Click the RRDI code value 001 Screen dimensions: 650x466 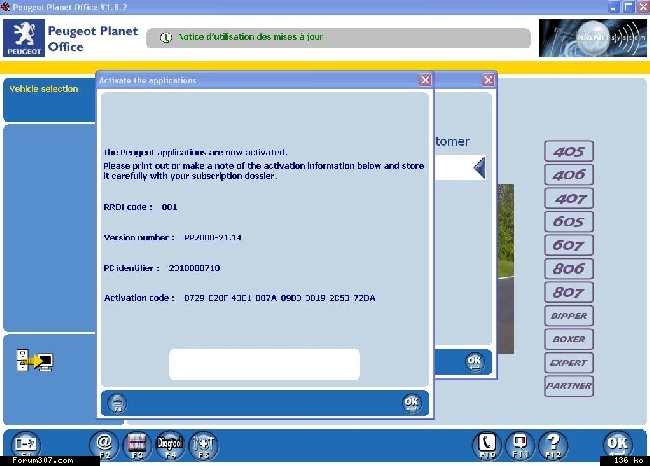pyautogui.click(x=170, y=207)
